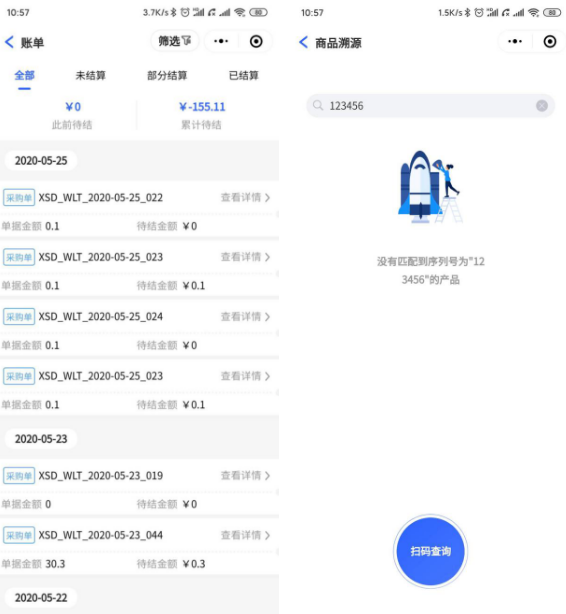Tap the circle close icon on 商品溯源 screen
This screenshot has width=566, height=614.
pos(550,41)
